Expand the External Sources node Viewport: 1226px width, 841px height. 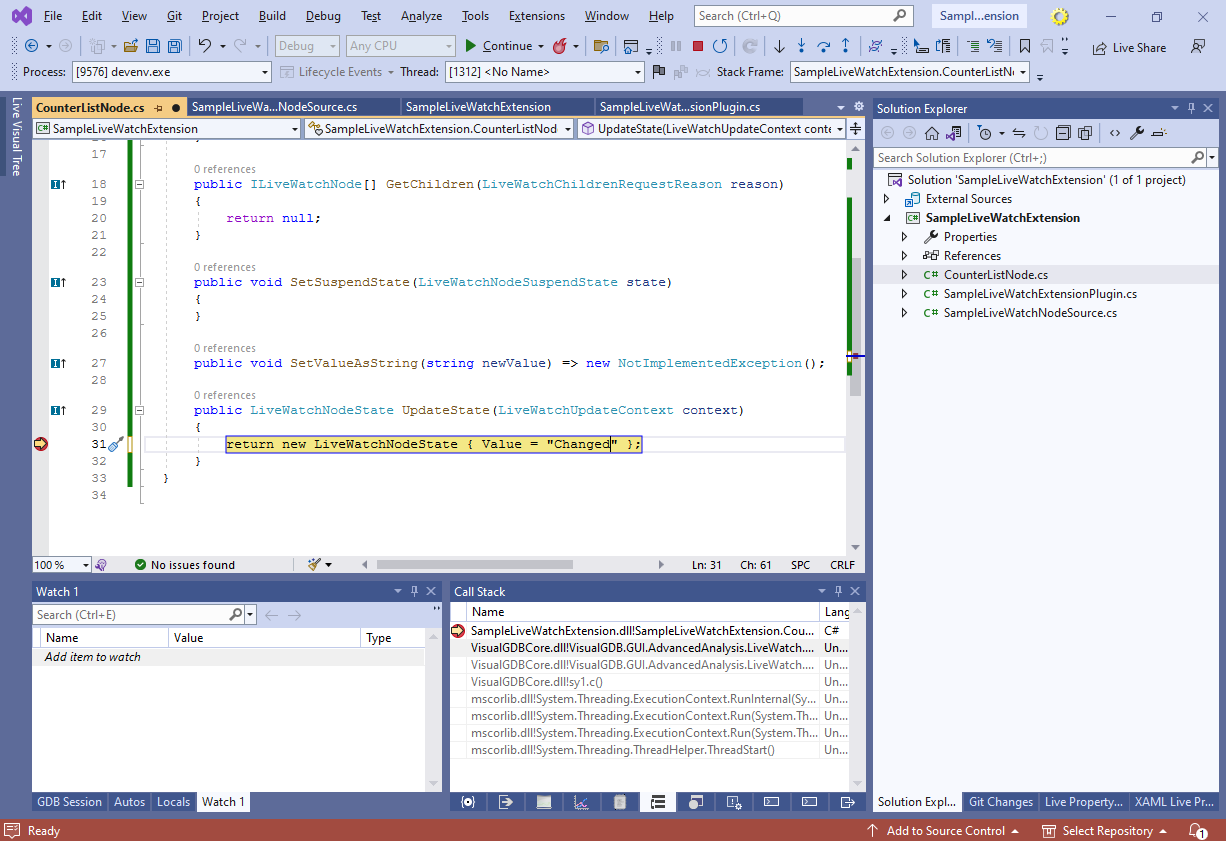click(886, 199)
